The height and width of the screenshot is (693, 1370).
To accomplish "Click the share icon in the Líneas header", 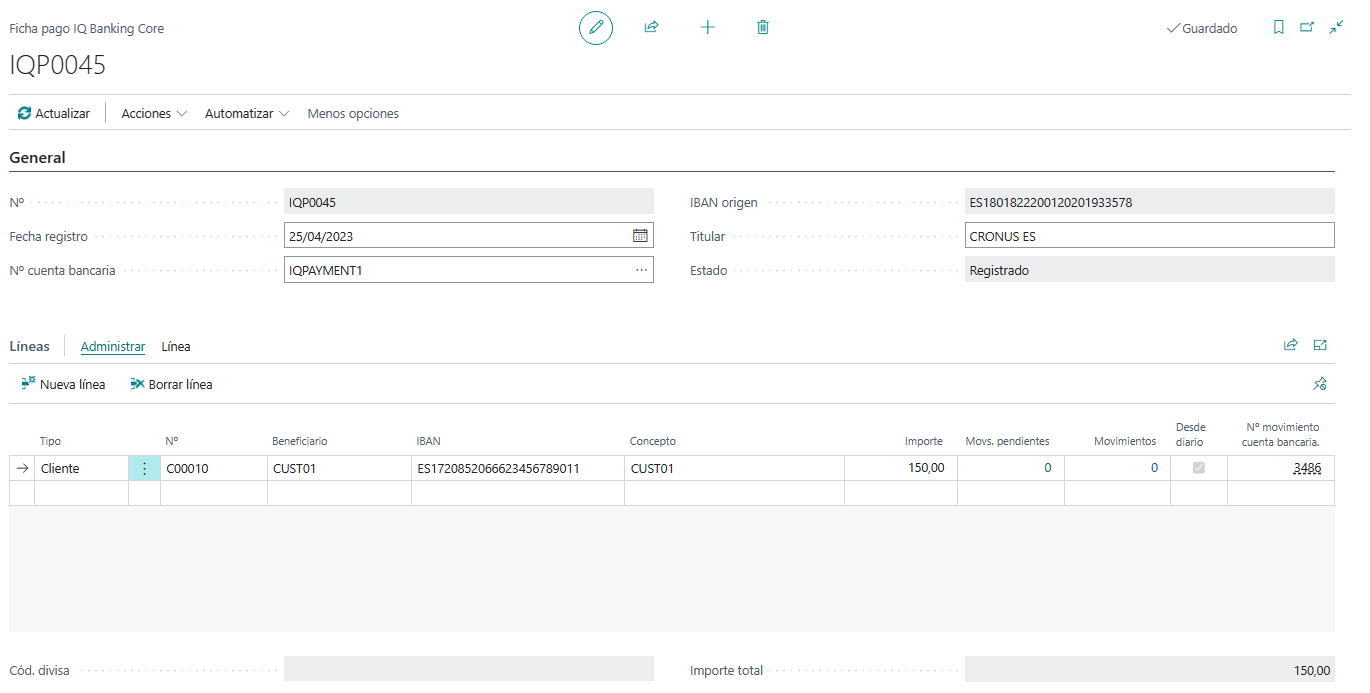I will tap(1290, 345).
